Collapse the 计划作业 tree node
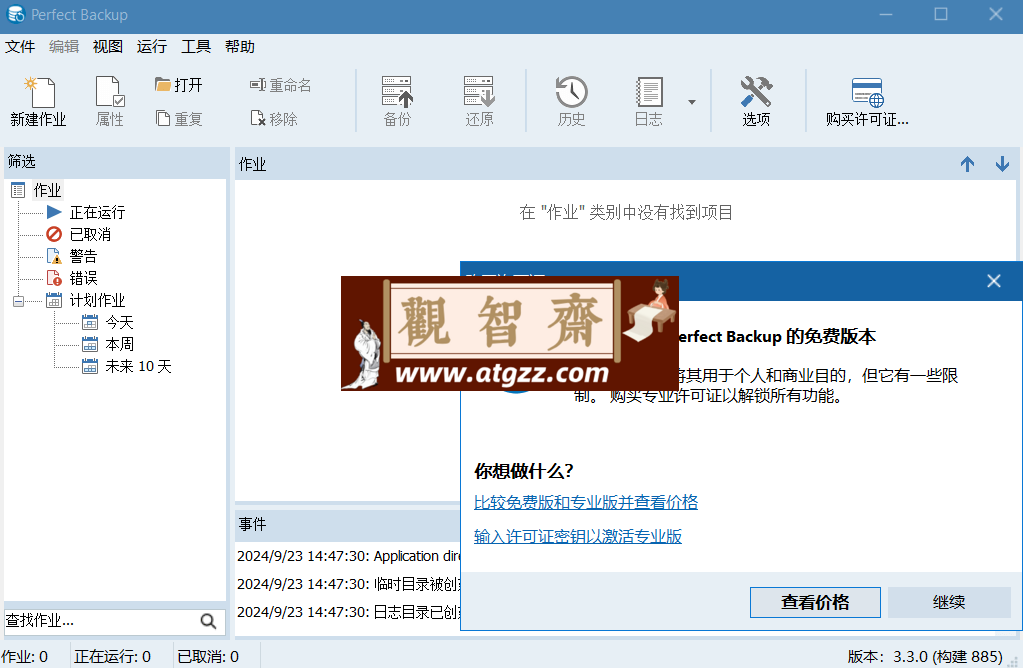The height and width of the screenshot is (668, 1023). click(18, 301)
